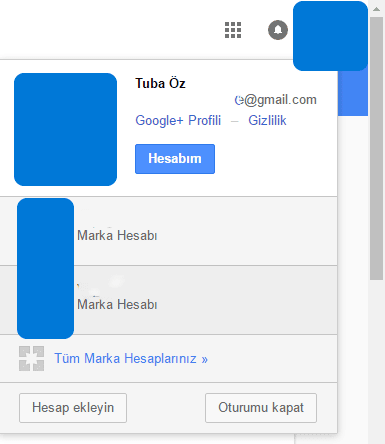Click the vertical scrollbar thumb
This screenshot has width=385, height=444.
pos(377,148)
